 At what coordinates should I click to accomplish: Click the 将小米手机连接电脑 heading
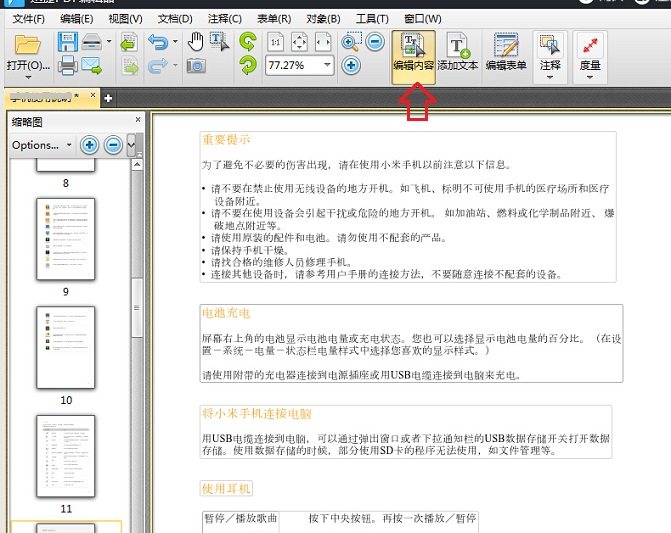pyautogui.click(x=256, y=414)
